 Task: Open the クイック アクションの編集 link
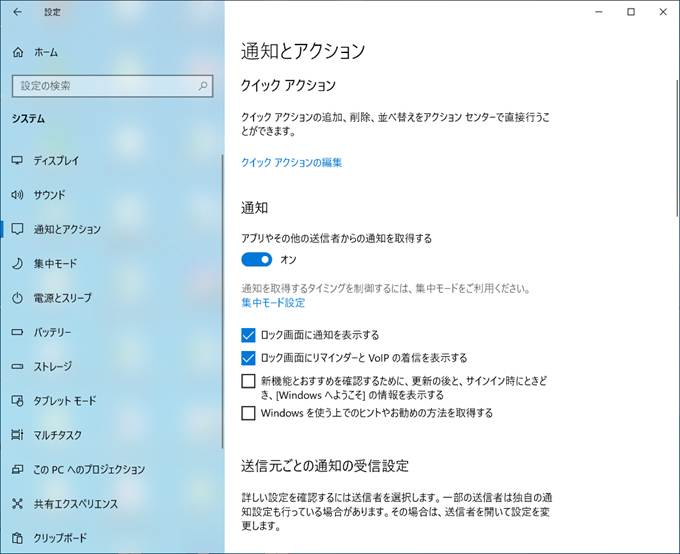coord(292,162)
